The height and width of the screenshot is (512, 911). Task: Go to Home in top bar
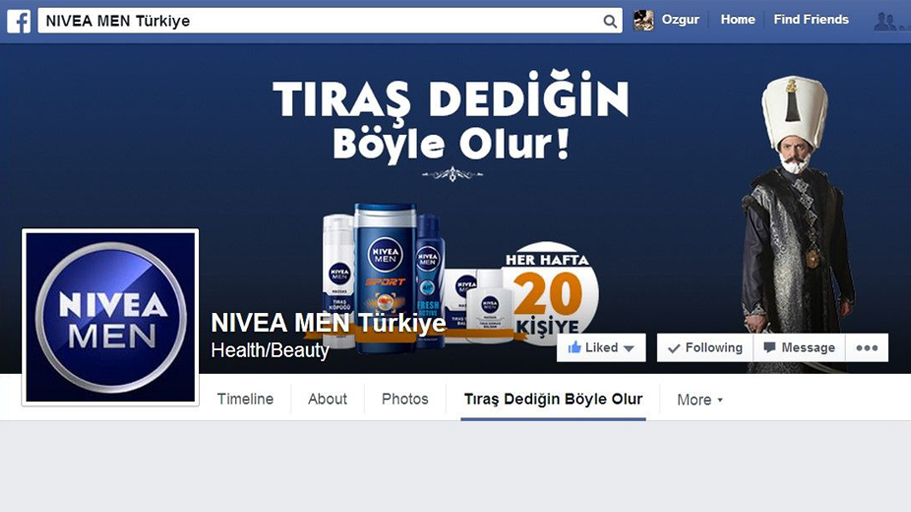[x=737, y=20]
